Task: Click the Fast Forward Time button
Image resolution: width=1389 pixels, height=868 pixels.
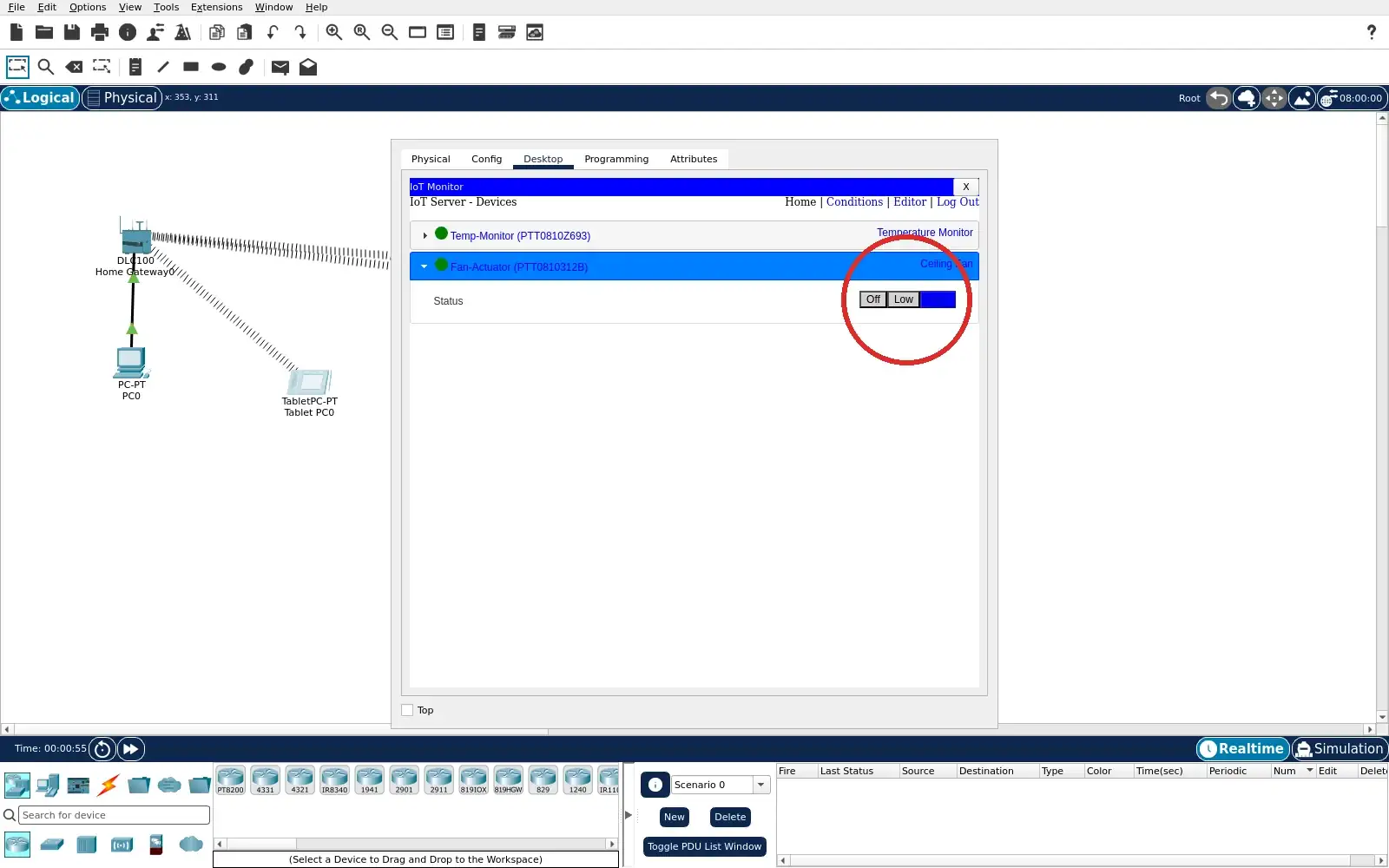Action: (x=130, y=749)
